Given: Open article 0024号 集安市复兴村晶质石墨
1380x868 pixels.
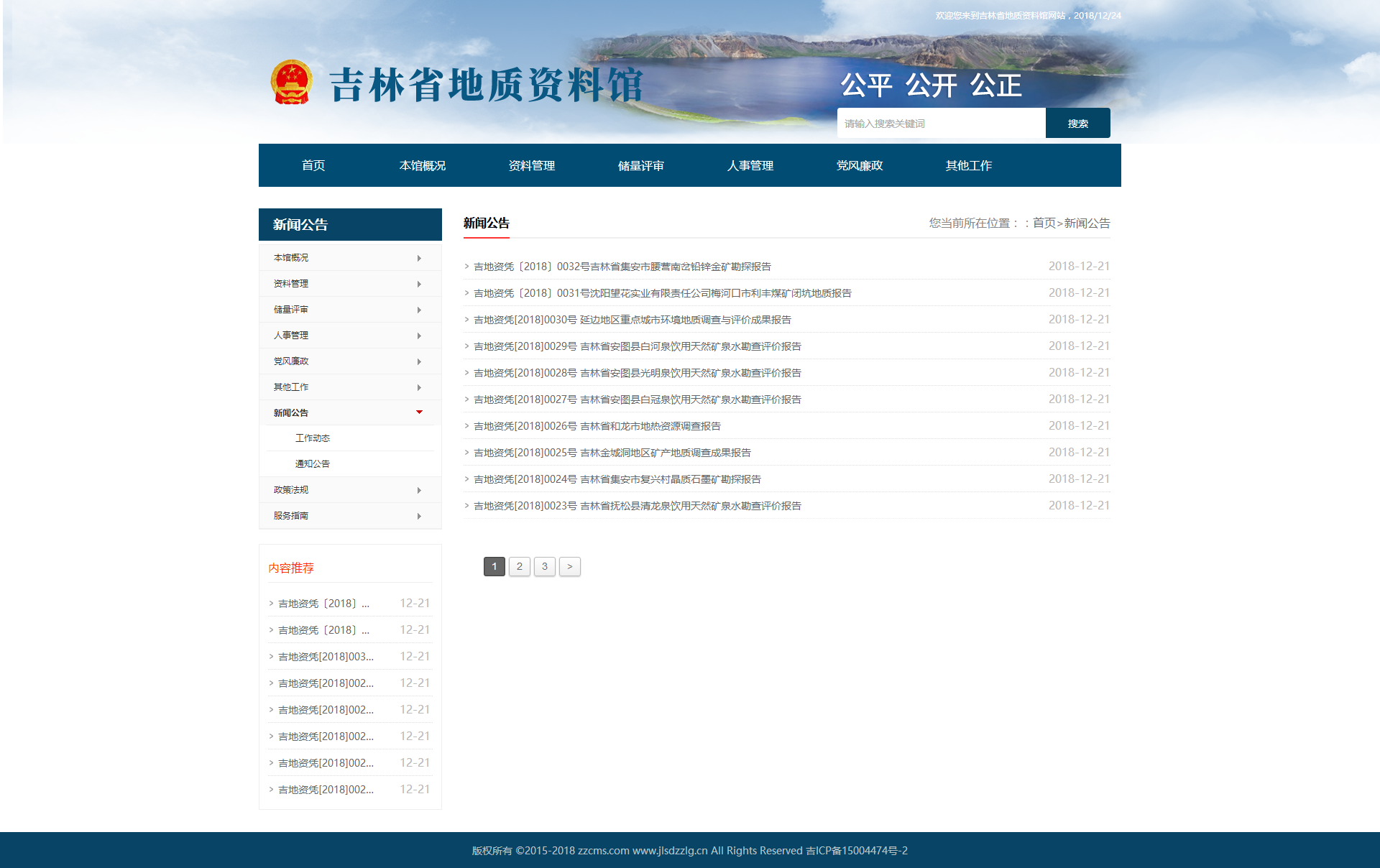Looking at the screenshot, I should pyautogui.click(x=617, y=479).
